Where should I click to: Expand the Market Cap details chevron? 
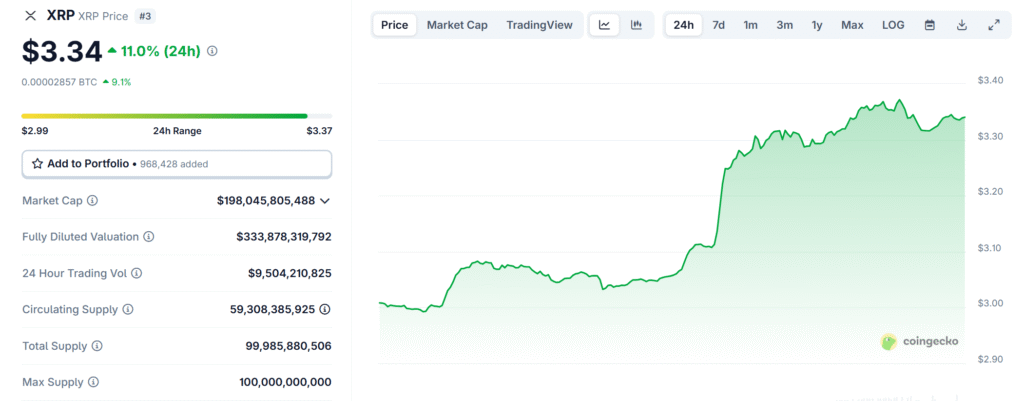(325, 201)
